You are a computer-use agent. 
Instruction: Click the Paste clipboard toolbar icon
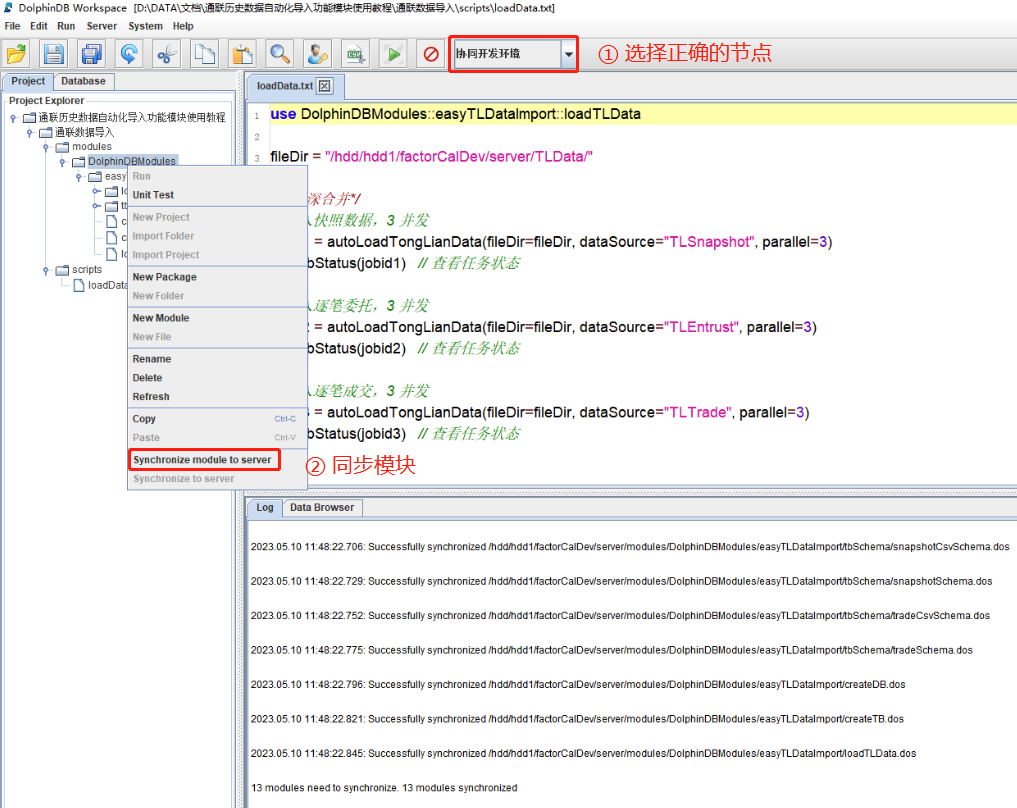tap(242, 54)
